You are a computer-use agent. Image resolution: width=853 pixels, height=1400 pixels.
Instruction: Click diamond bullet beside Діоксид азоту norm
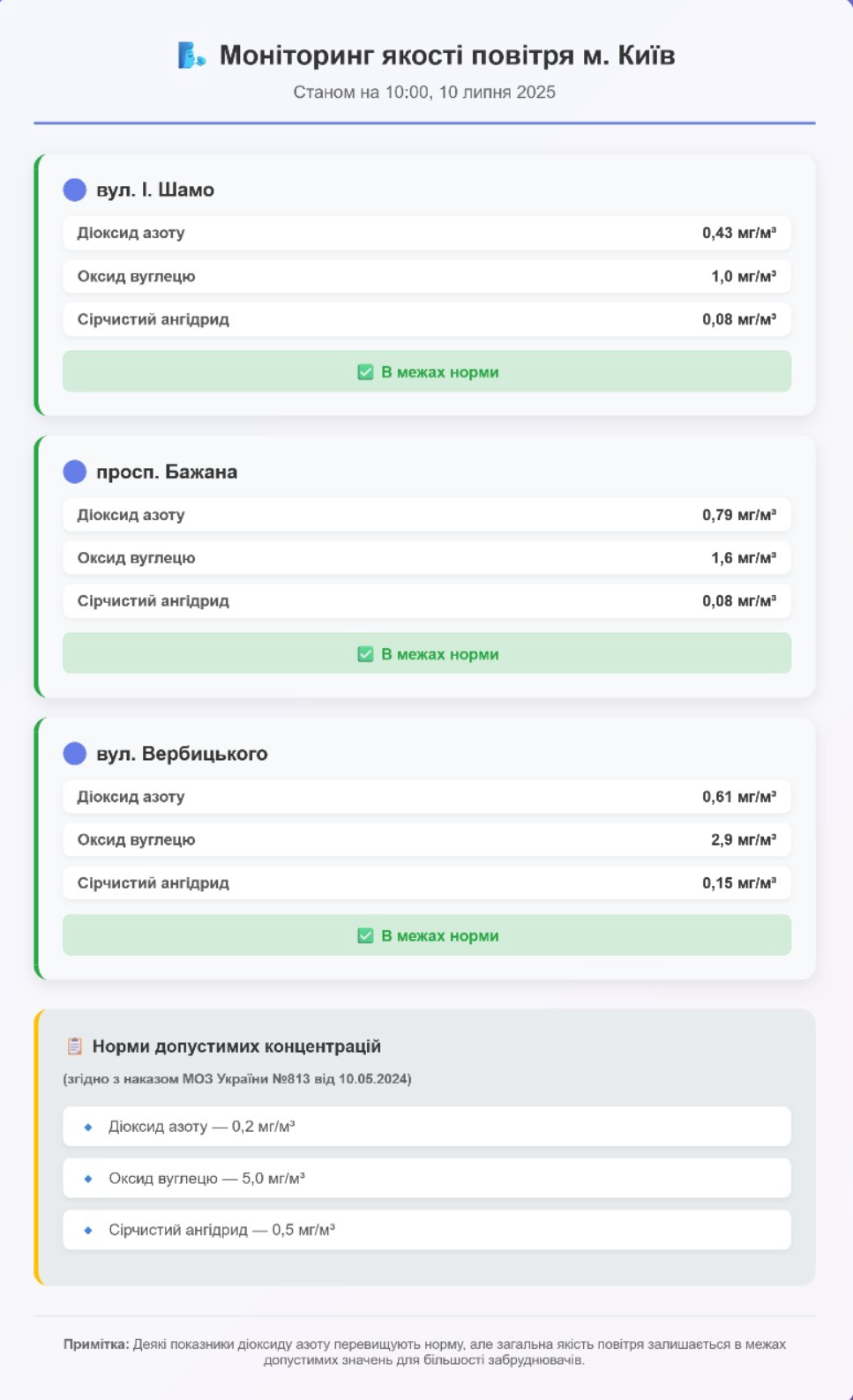click(x=88, y=1127)
